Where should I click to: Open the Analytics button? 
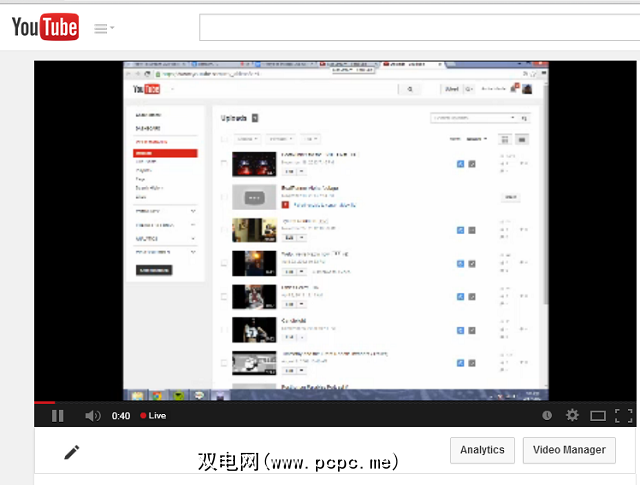[x=482, y=450]
